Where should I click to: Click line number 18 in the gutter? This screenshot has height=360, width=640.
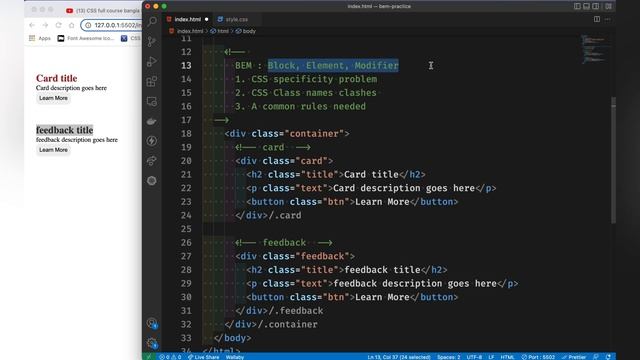[x=186, y=133]
